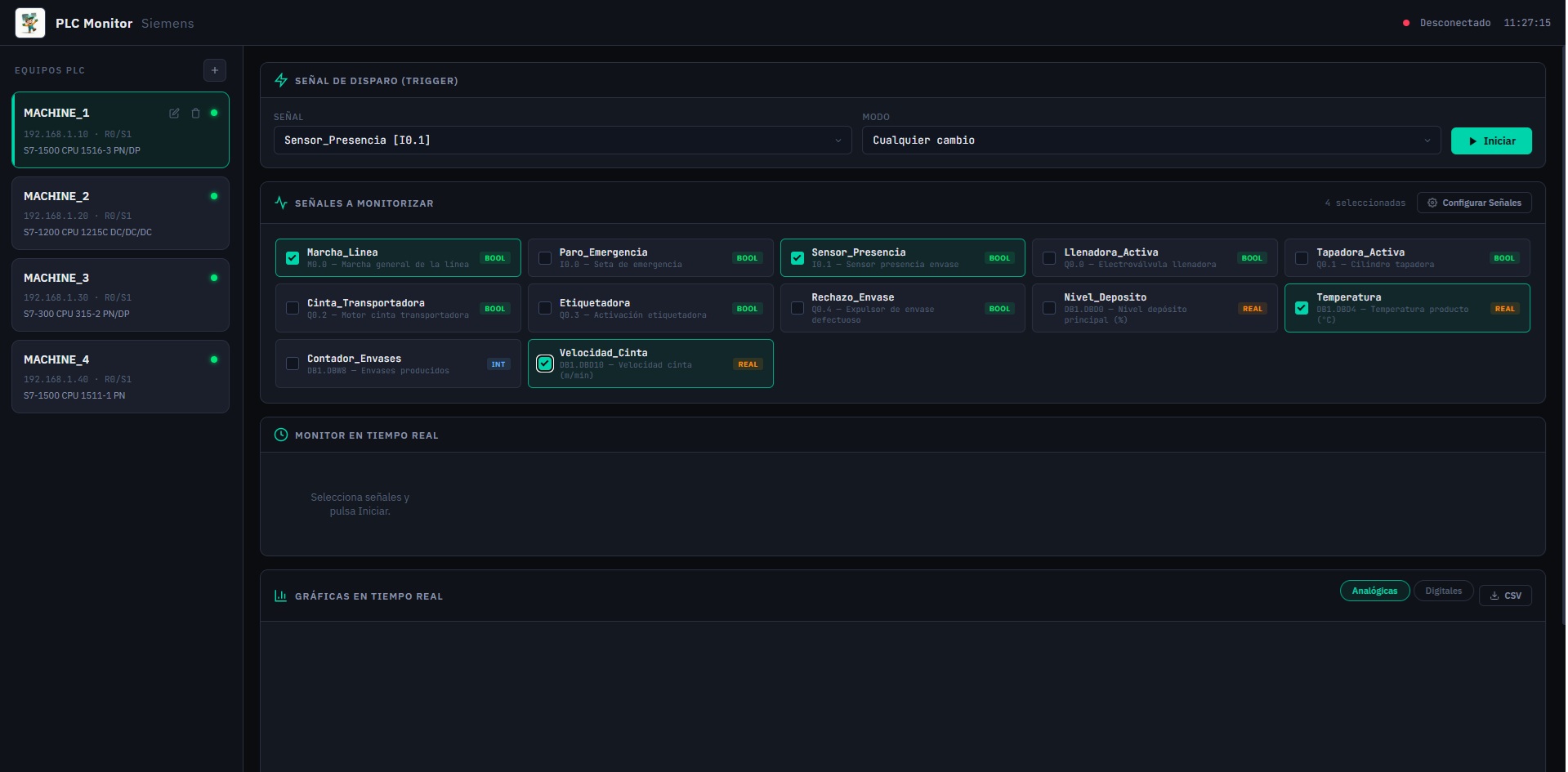Open the Señal dropdown showing Sensor_Presencia
Image resolution: width=1568 pixels, height=772 pixels.
561,141
